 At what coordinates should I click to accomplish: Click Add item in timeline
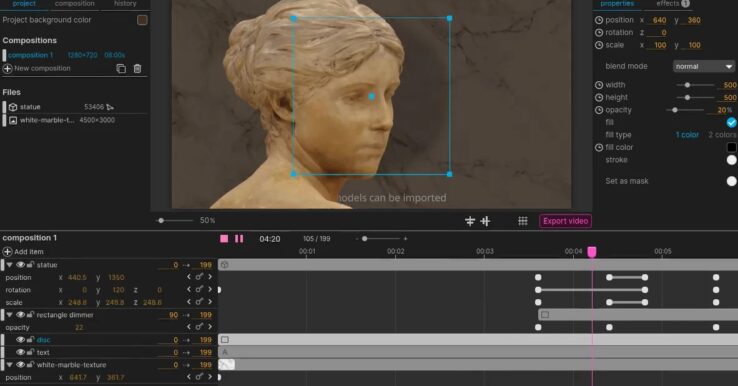(x=29, y=252)
